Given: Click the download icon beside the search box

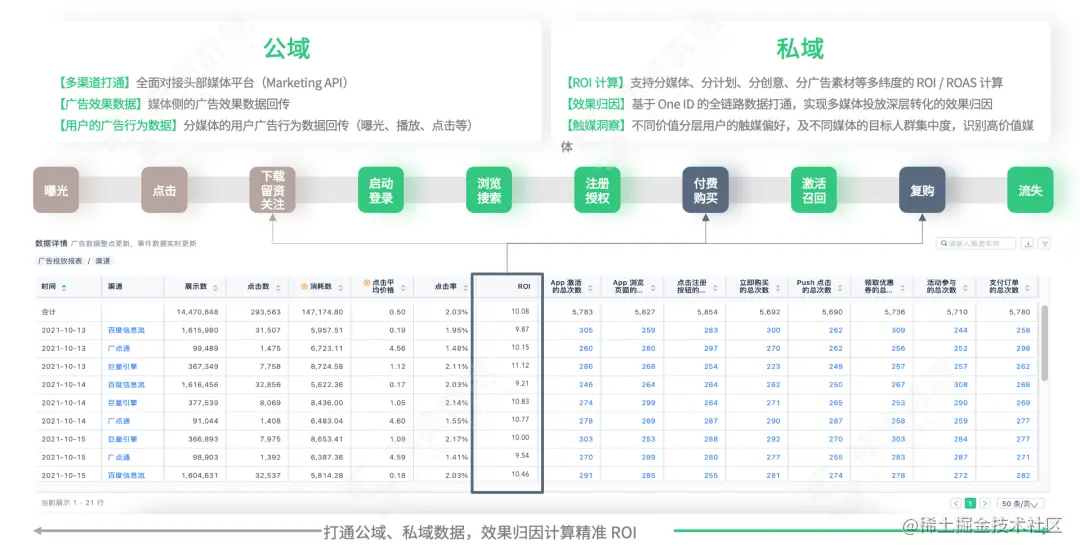Looking at the screenshot, I should click(1028, 243).
